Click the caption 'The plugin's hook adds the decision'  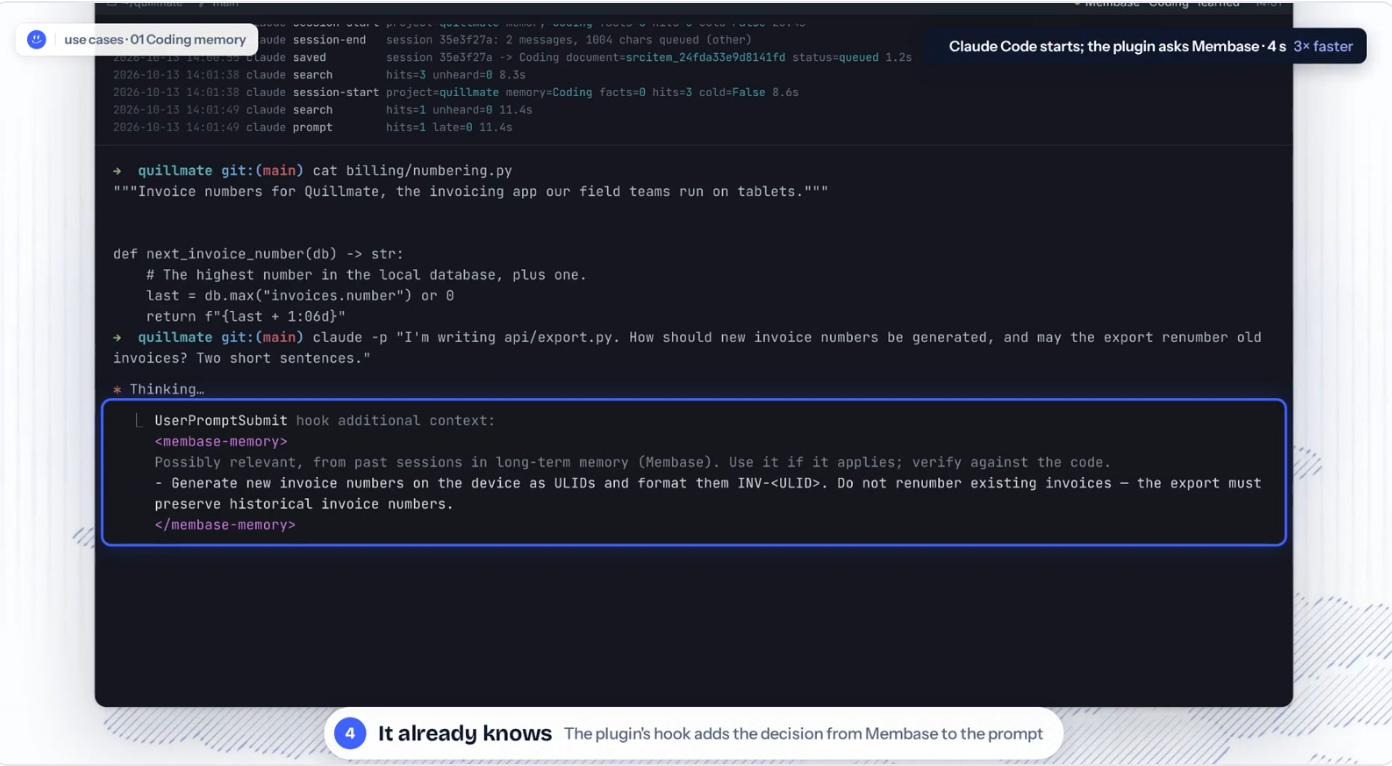(803, 734)
